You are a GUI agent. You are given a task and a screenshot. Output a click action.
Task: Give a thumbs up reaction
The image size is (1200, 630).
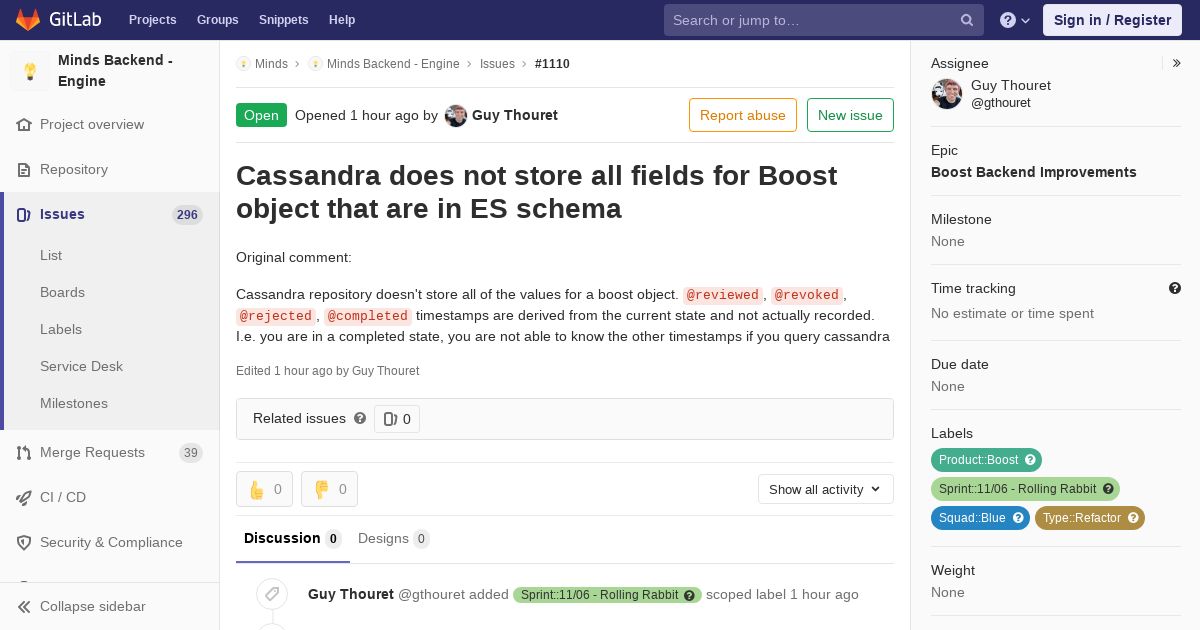264,489
